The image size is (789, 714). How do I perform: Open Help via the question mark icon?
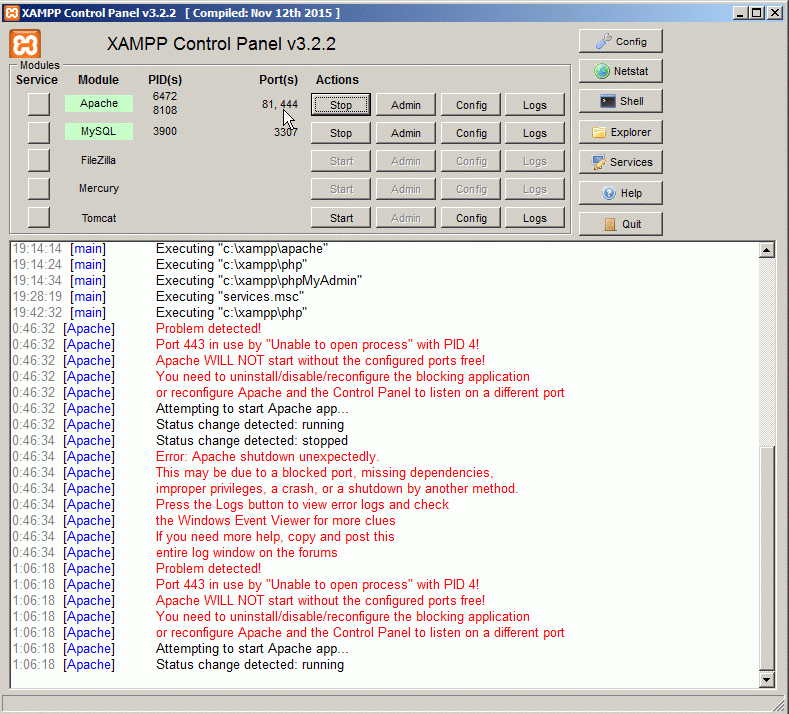[620, 193]
